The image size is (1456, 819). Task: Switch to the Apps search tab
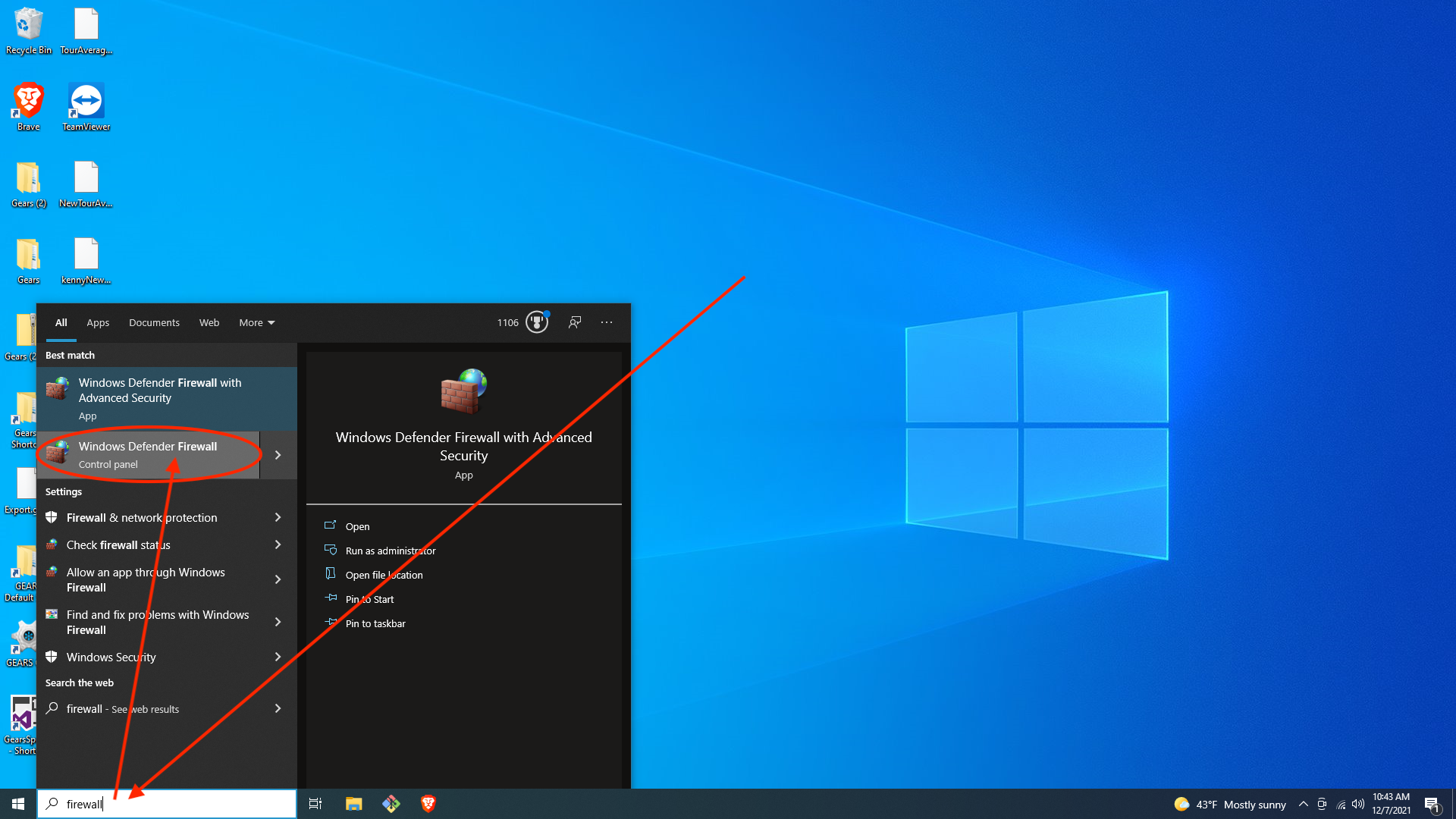[x=98, y=322]
